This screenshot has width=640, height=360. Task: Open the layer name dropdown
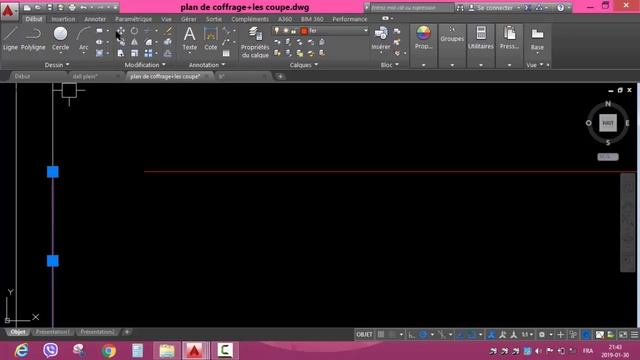pos(365,31)
